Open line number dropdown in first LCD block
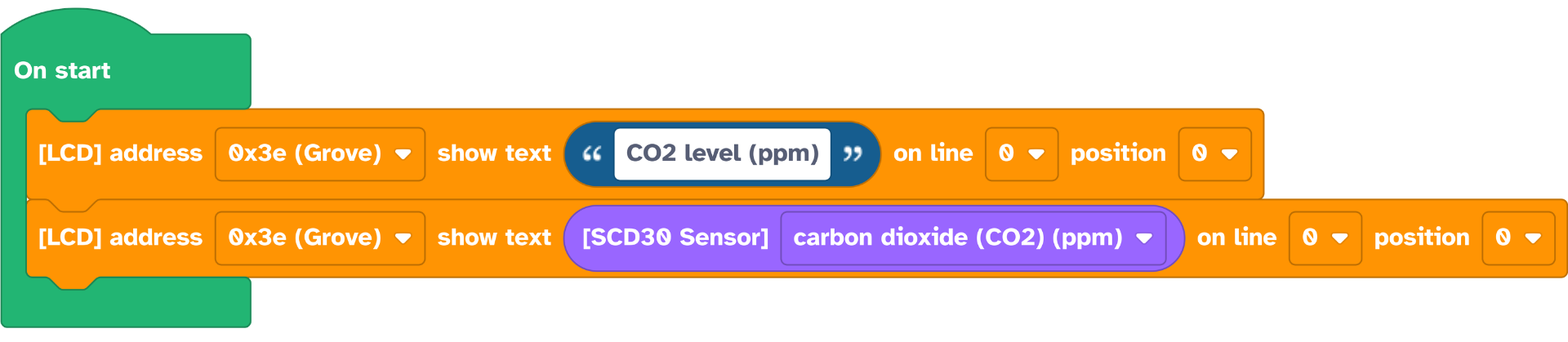1568x342 pixels. (x=1021, y=153)
